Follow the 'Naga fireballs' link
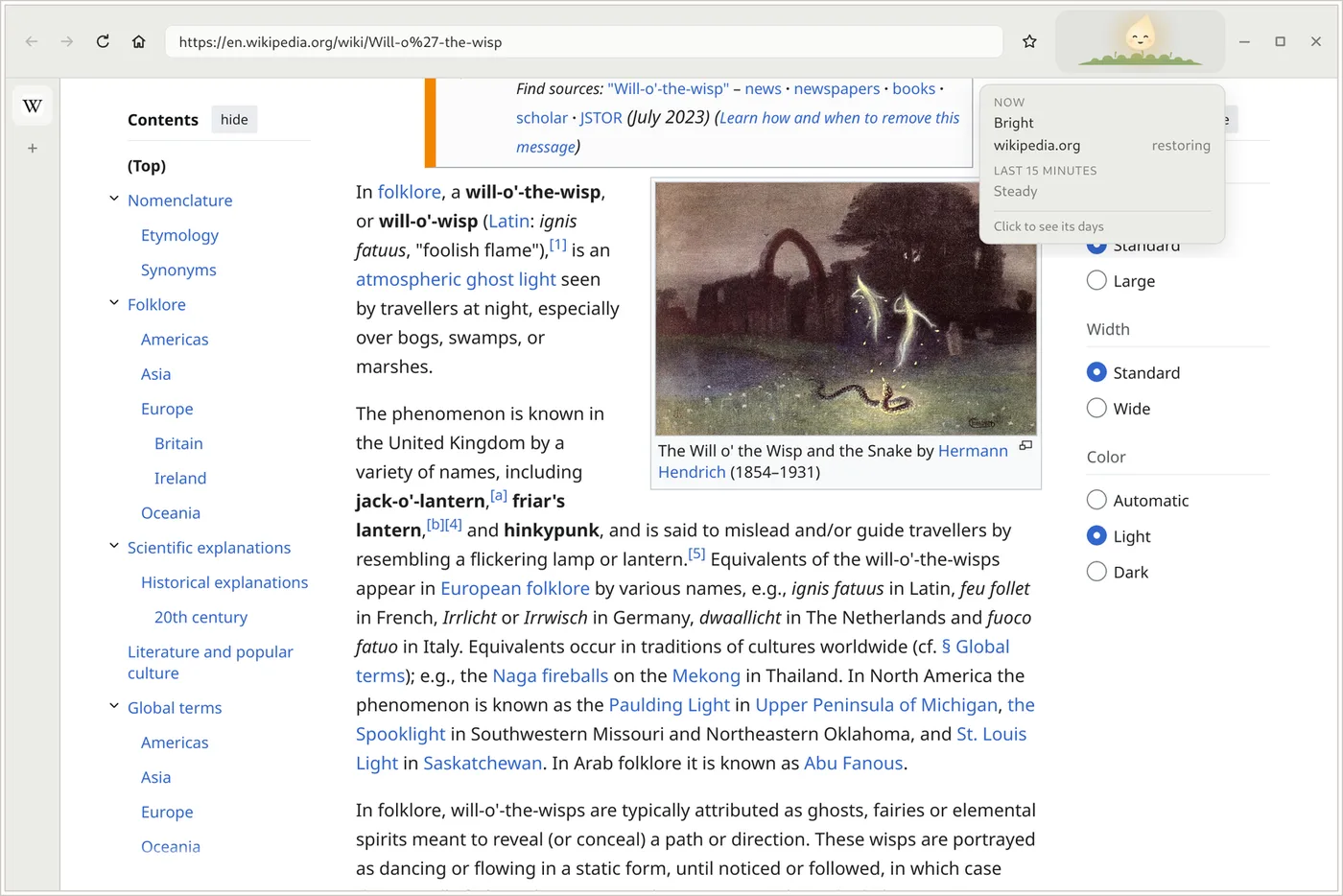 click(x=551, y=675)
